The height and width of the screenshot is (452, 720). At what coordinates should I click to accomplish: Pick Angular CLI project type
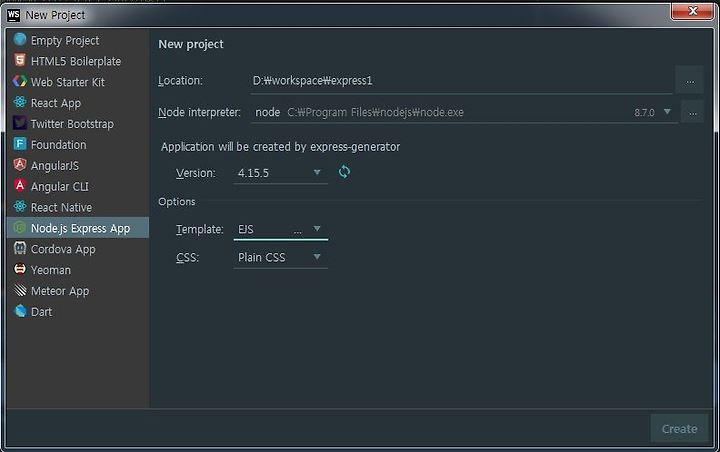coord(78,186)
